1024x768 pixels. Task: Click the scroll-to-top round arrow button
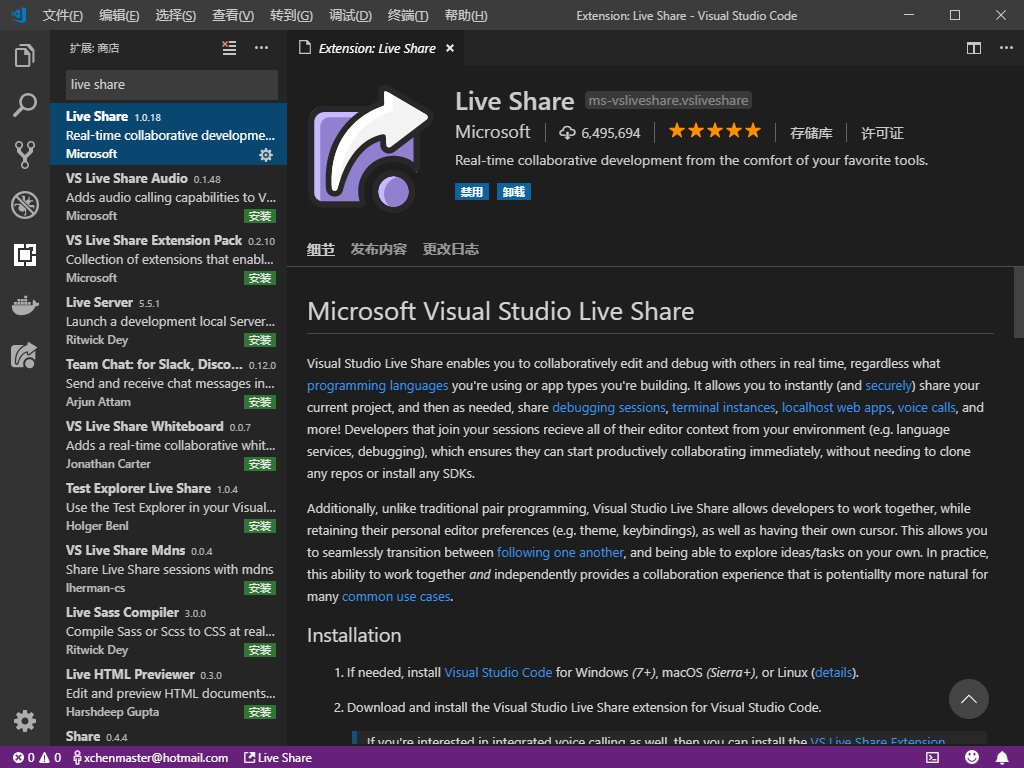[968, 699]
